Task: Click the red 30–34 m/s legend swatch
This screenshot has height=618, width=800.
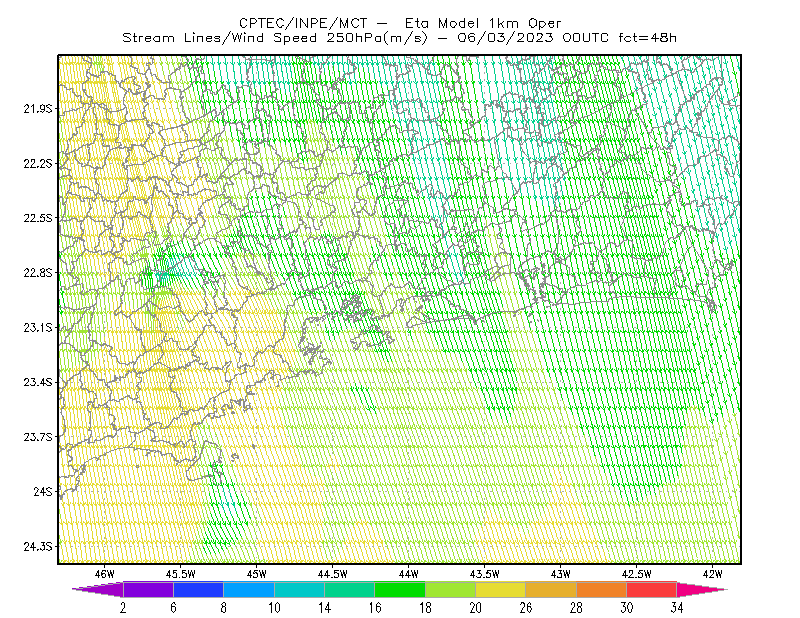Action: tap(652, 589)
